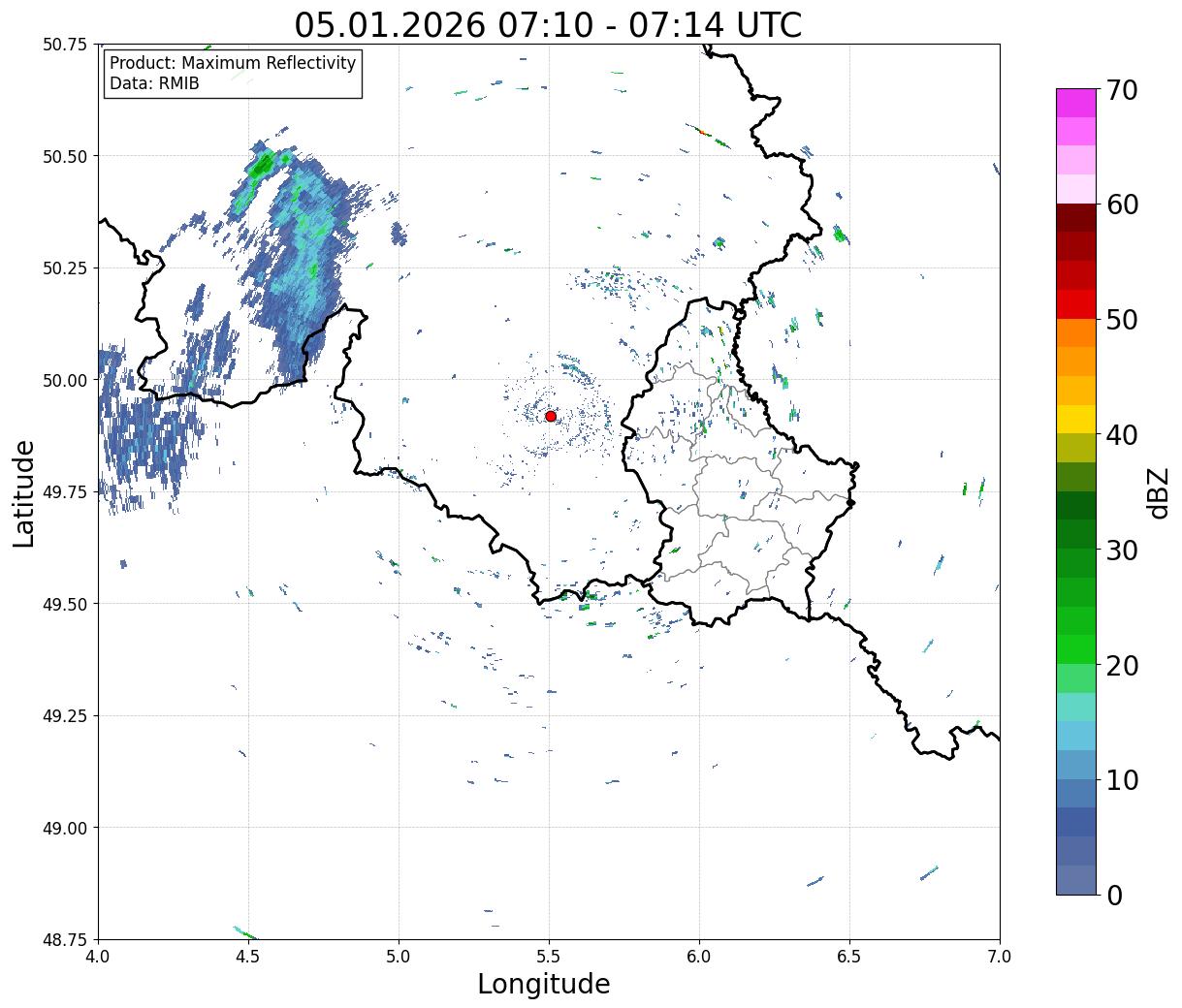This screenshot has height=1008, width=1182.
Task: Click colorbar tick value 10
Action: [1122, 779]
